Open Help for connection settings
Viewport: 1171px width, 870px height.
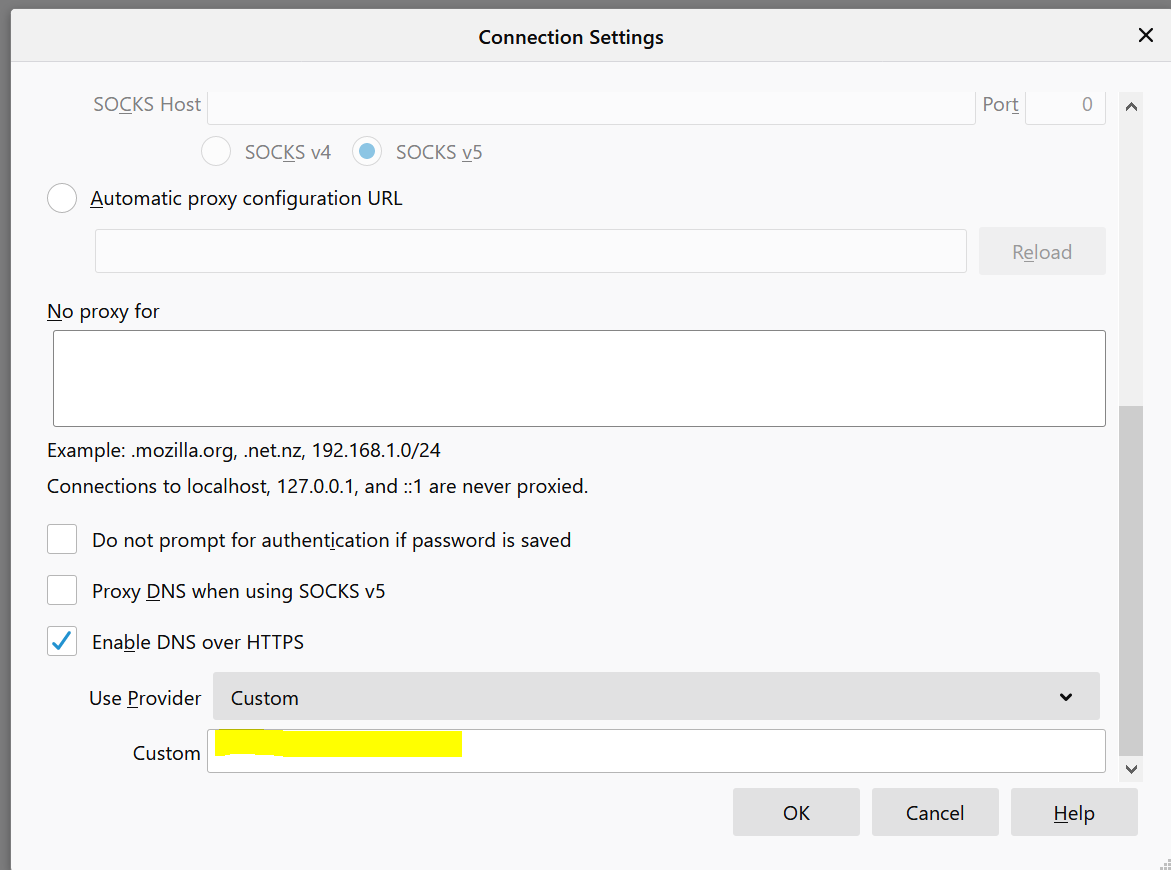(1074, 812)
